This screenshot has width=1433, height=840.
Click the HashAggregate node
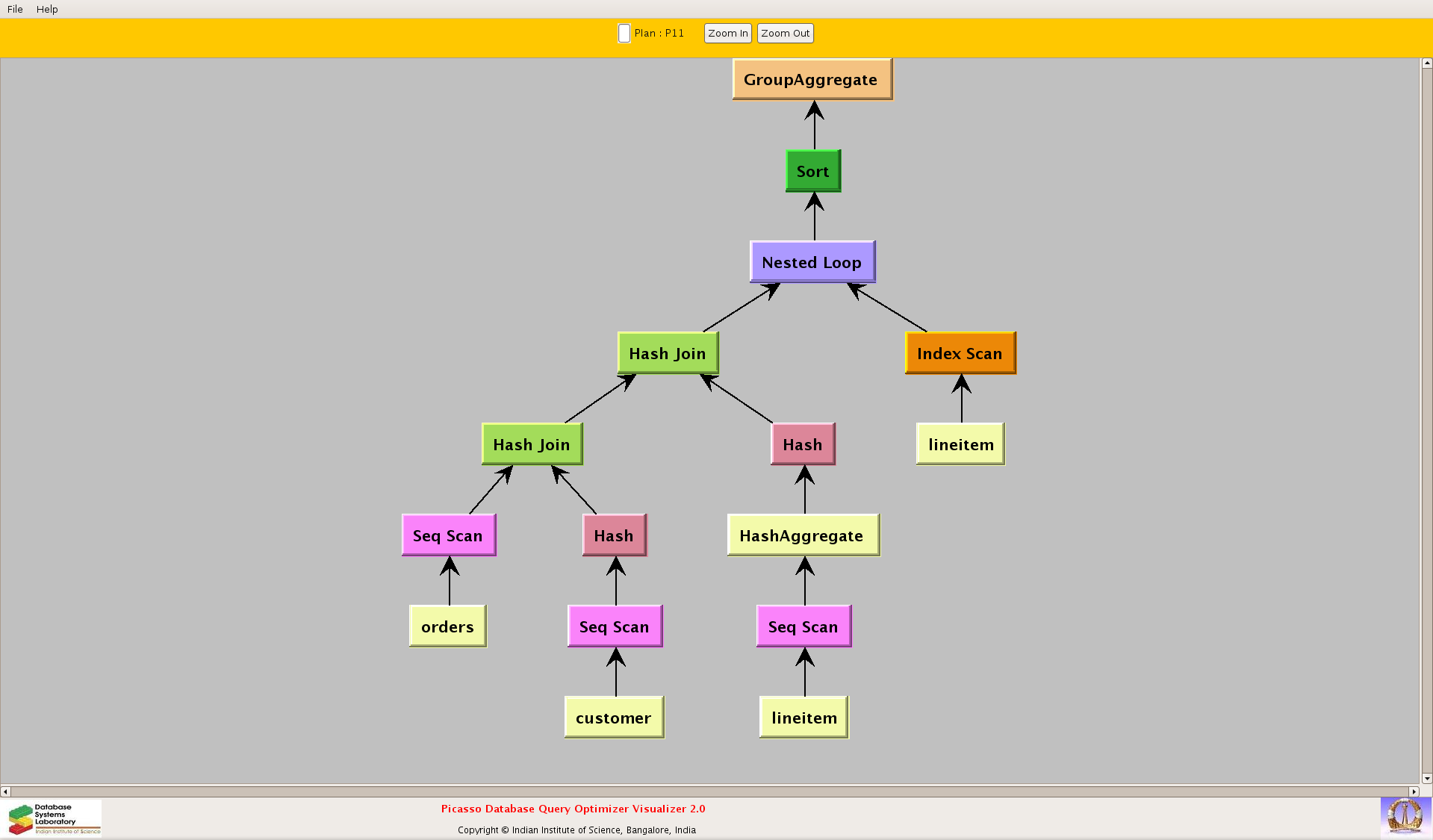(x=803, y=535)
